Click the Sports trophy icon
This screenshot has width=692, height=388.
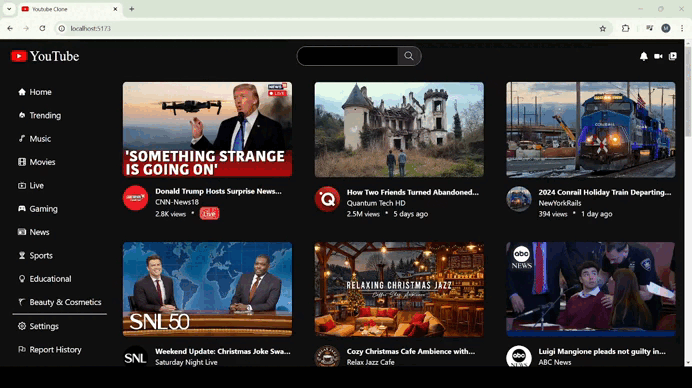22,255
